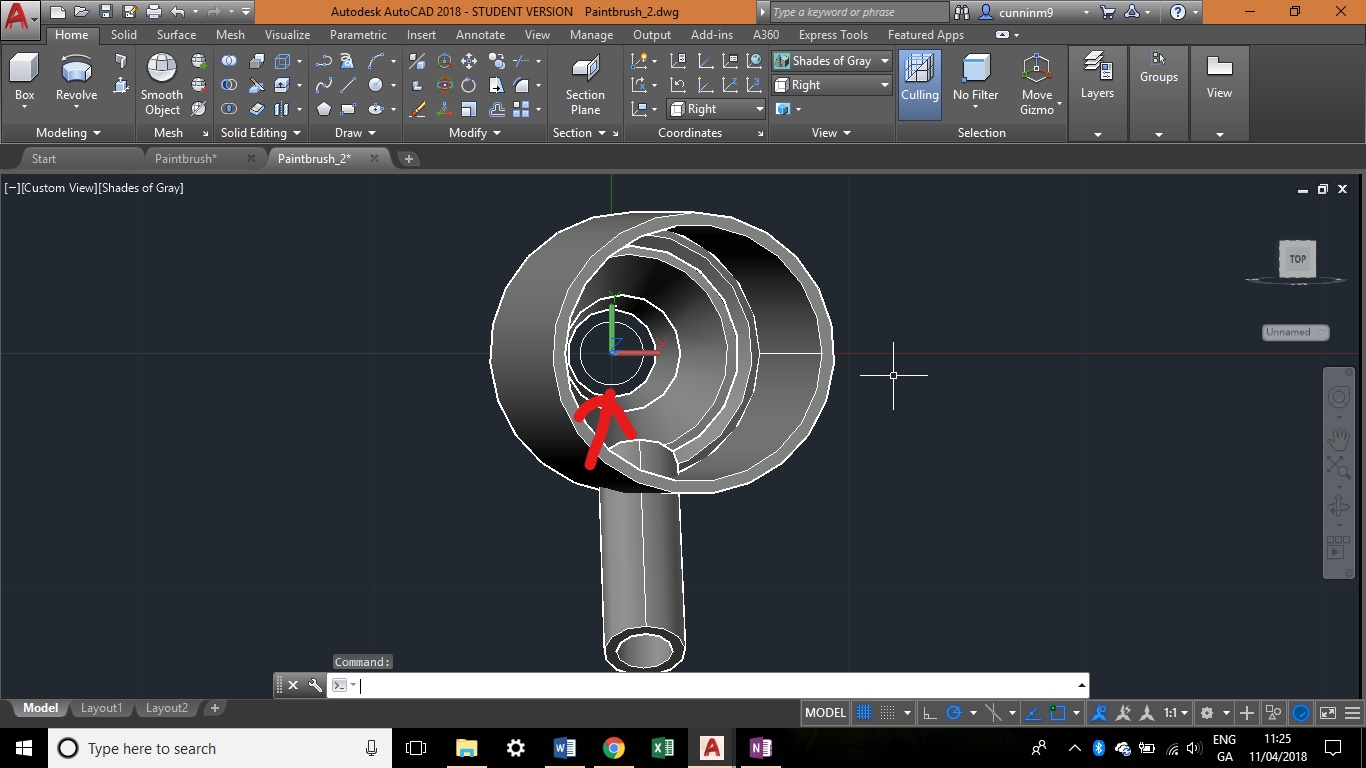Open Microsoft Word from the taskbar
1366x768 pixels.
click(x=564, y=748)
